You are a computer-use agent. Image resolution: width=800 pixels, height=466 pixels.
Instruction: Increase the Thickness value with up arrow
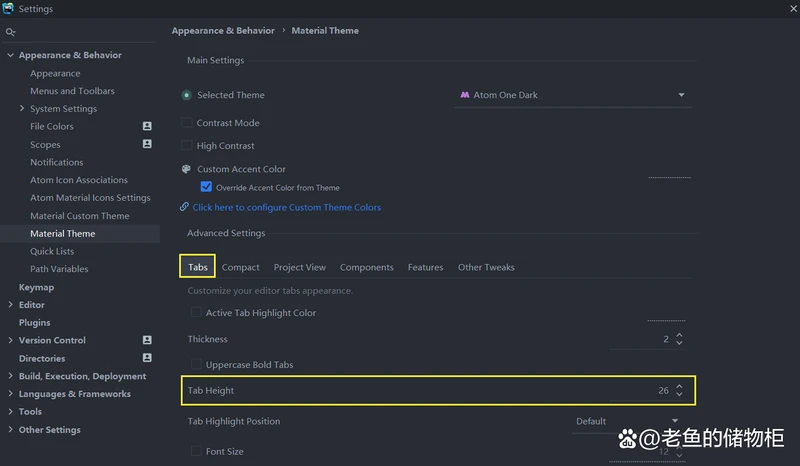[679, 335]
